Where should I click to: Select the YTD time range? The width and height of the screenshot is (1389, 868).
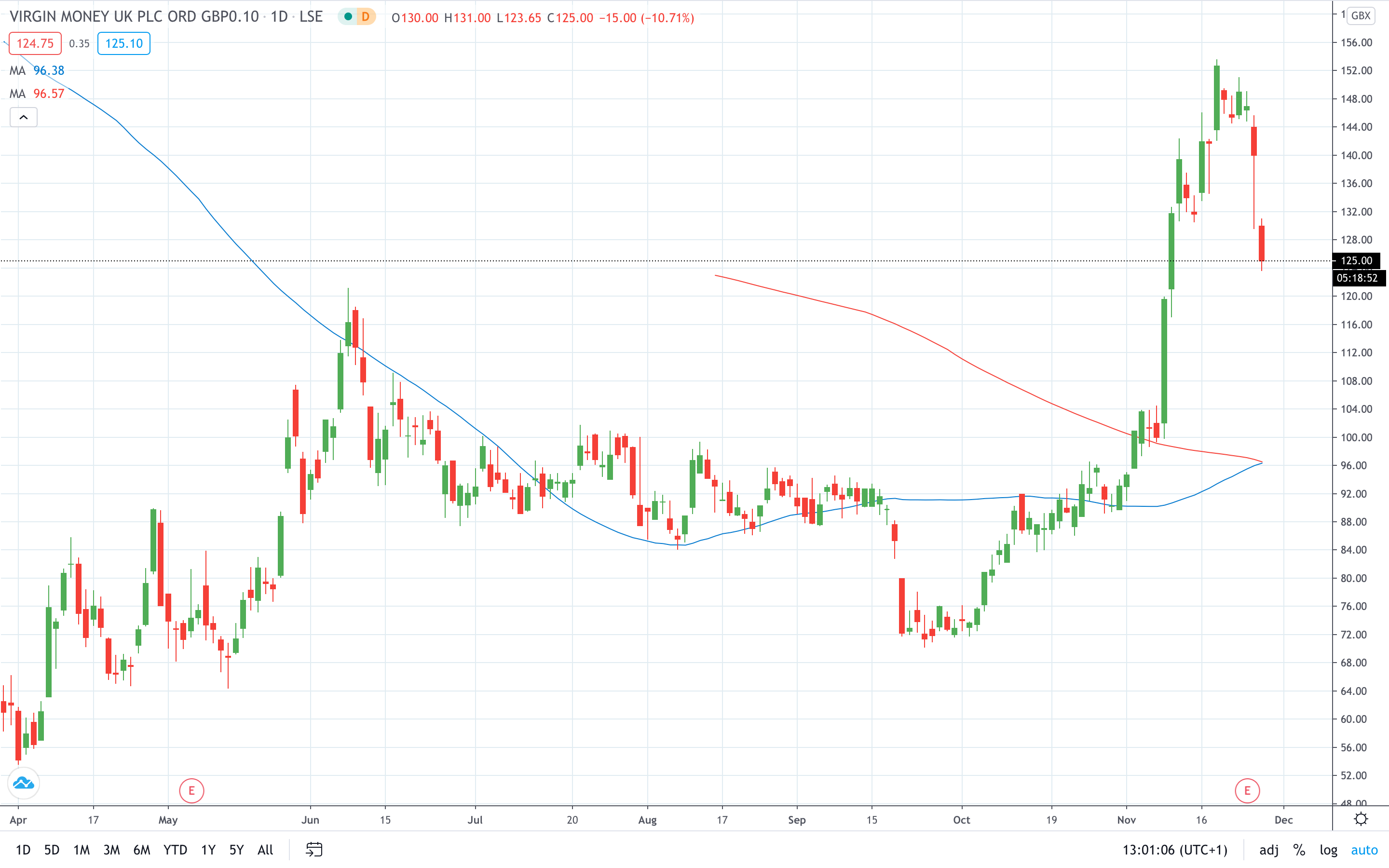pos(175,850)
